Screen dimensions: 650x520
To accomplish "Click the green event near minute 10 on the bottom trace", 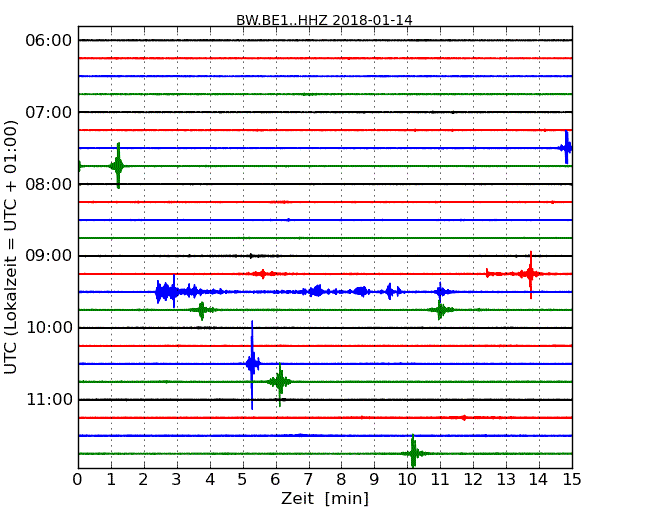I will [413, 453].
